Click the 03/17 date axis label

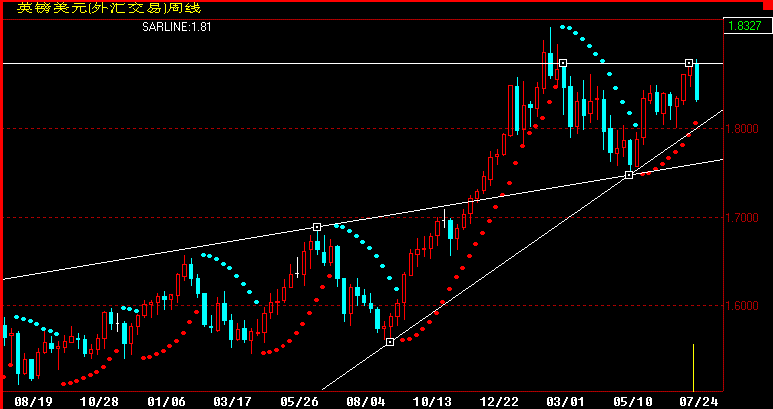tap(232, 402)
